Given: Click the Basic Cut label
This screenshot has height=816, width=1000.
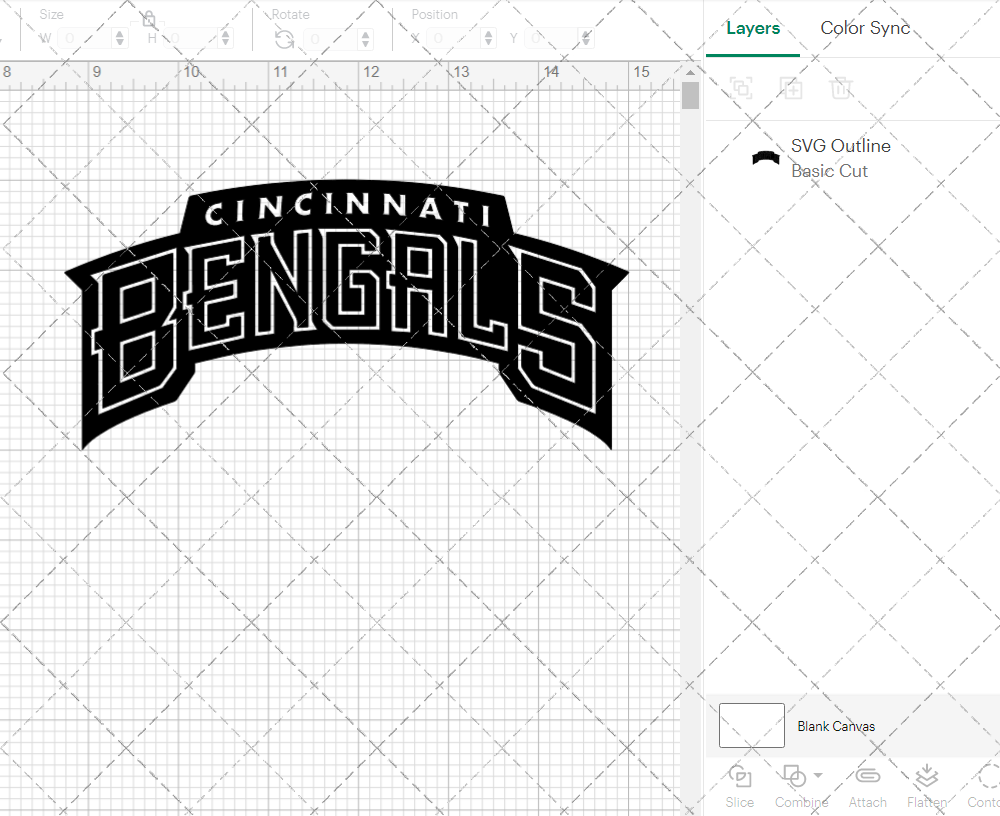Looking at the screenshot, I should point(829,171).
